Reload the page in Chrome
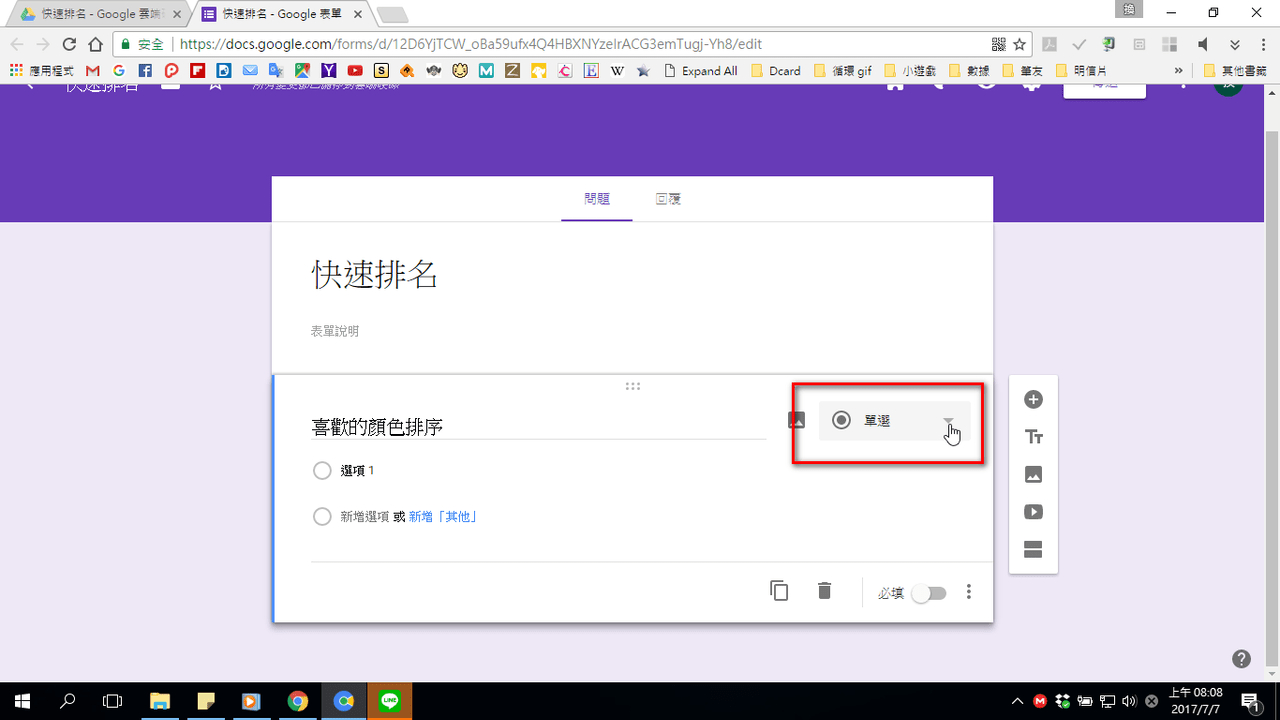 (69, 44)
